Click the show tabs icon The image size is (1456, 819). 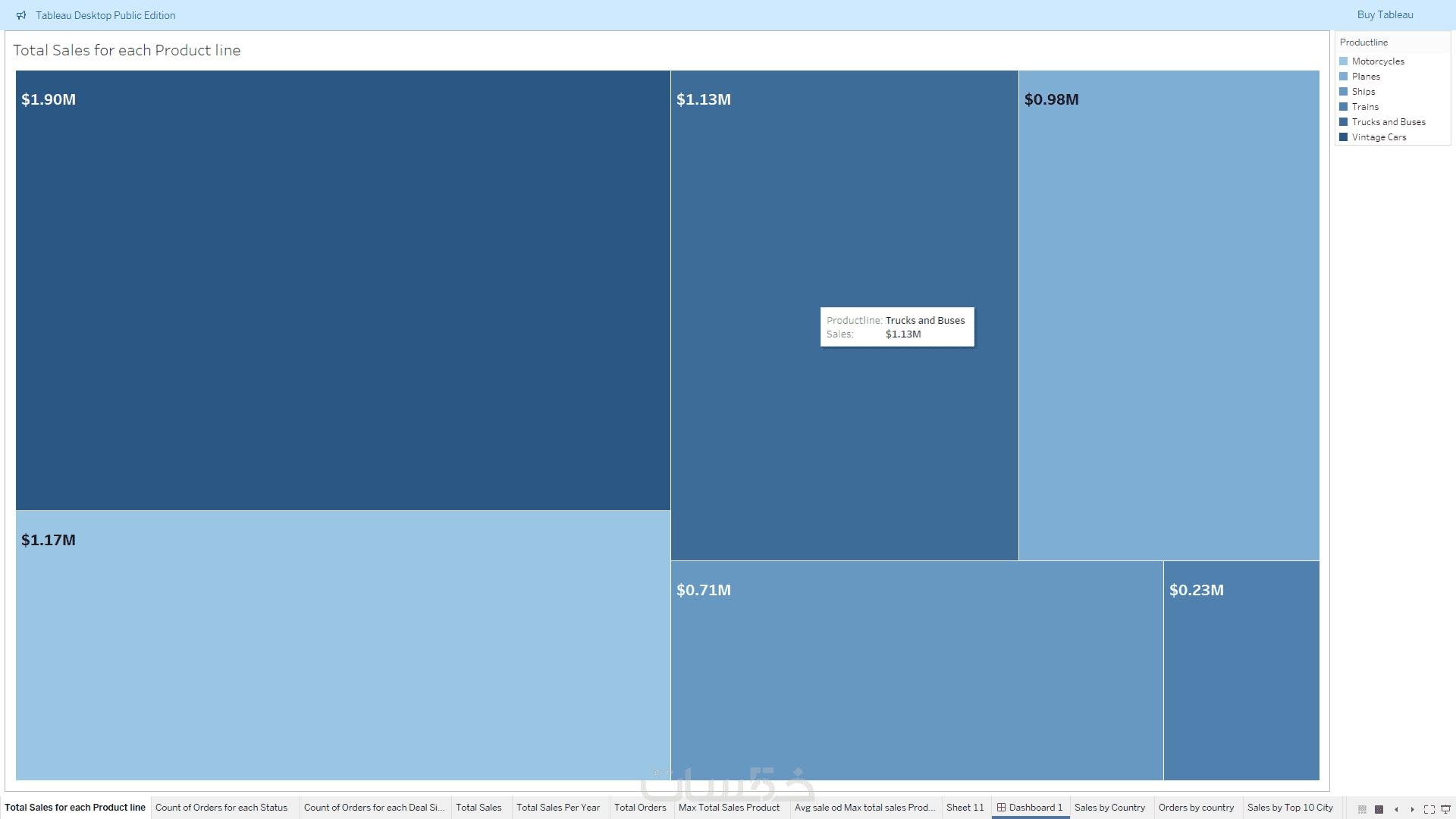click(1379, 809)
